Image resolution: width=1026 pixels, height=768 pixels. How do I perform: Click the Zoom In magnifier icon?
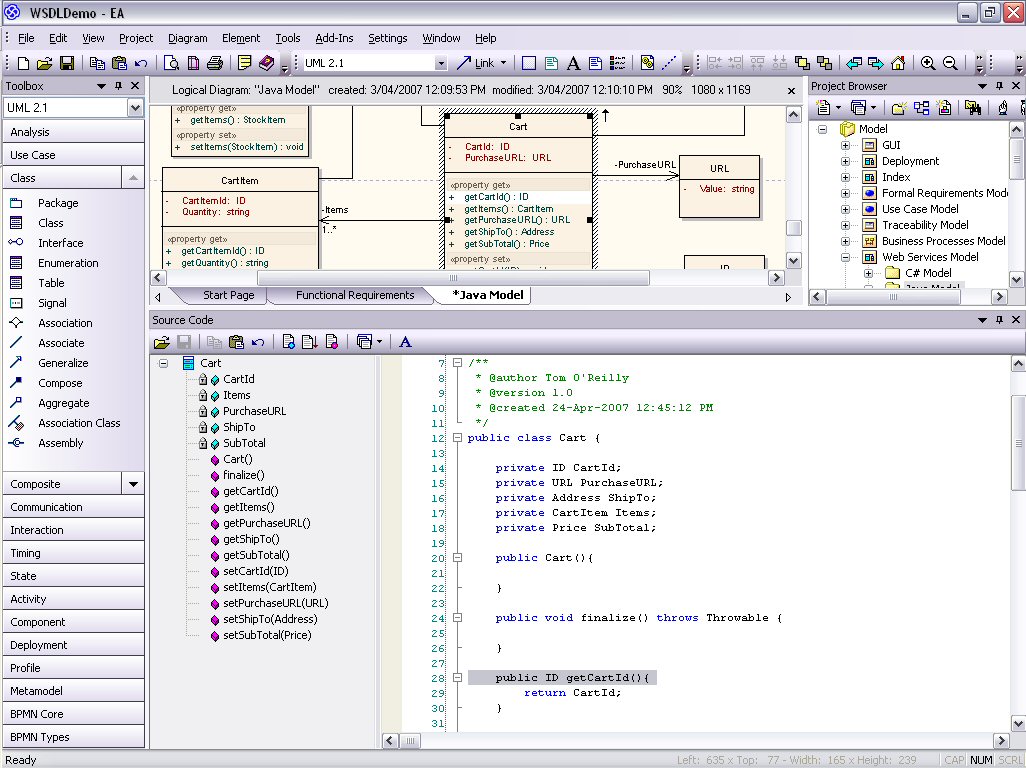(x=928, y=63)
